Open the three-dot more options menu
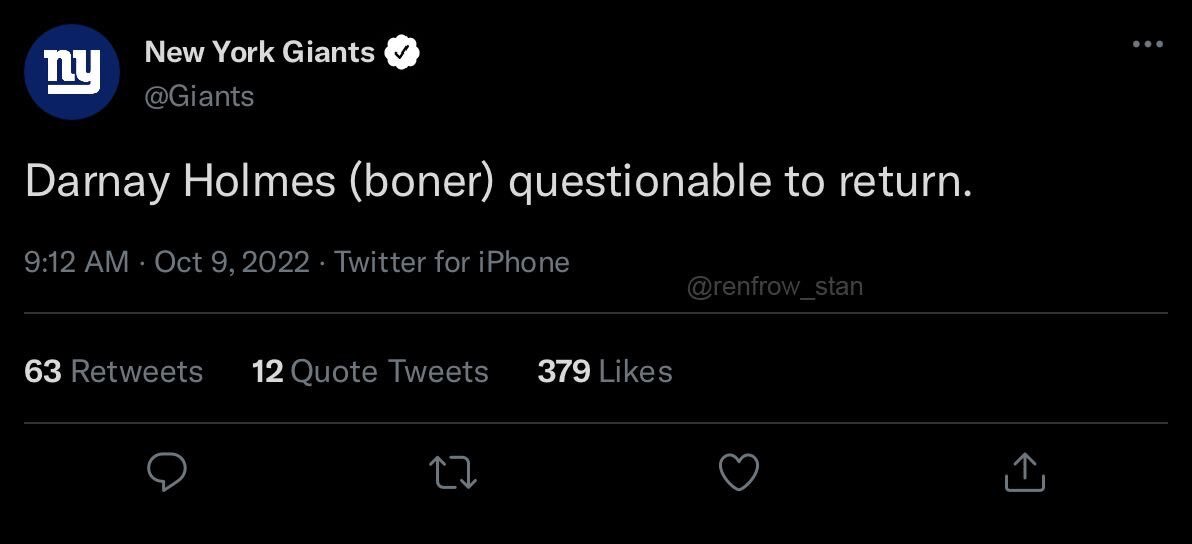The image size is (1192, 544). coord(1148,44)
